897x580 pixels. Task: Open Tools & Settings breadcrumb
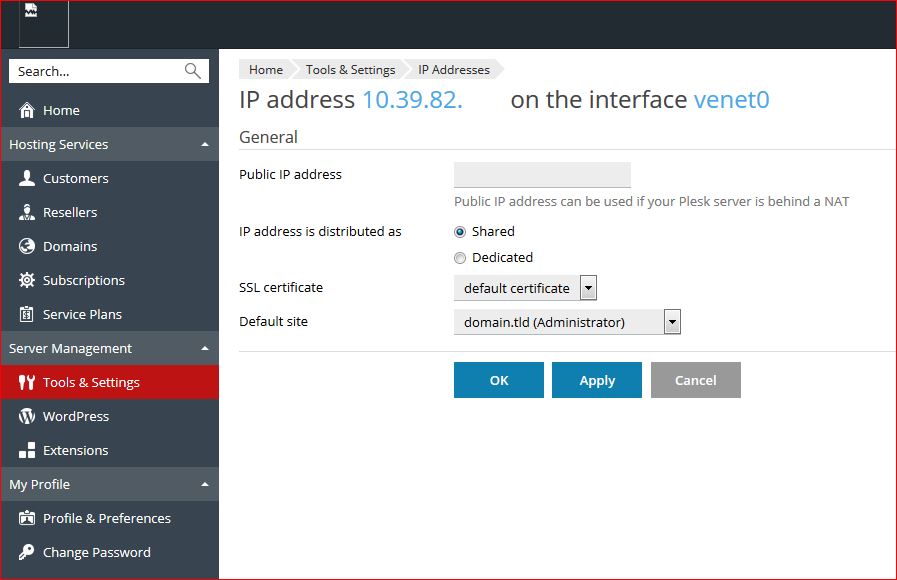(350, 70)
